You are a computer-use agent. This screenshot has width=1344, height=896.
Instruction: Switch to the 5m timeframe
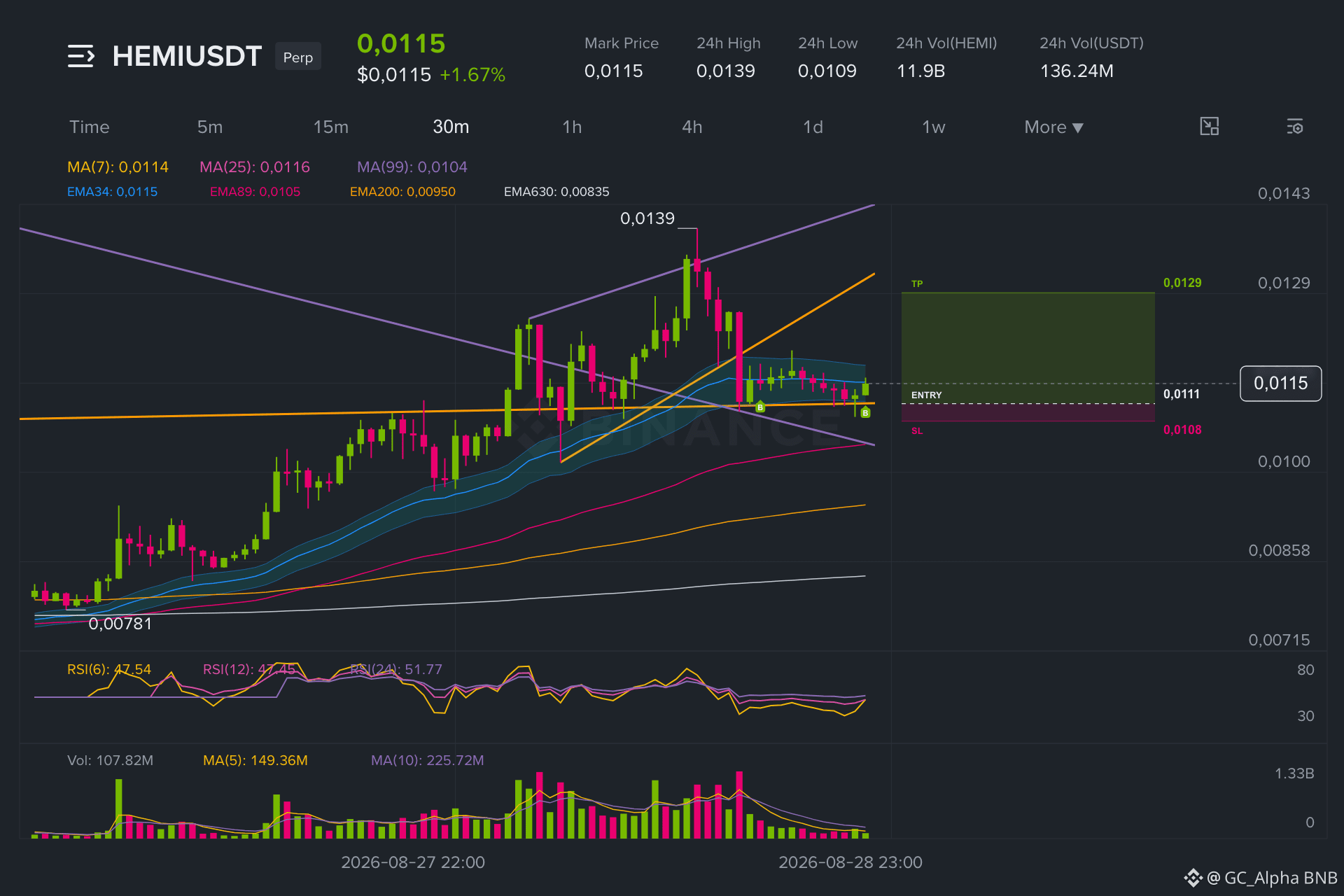click(210, 127)
